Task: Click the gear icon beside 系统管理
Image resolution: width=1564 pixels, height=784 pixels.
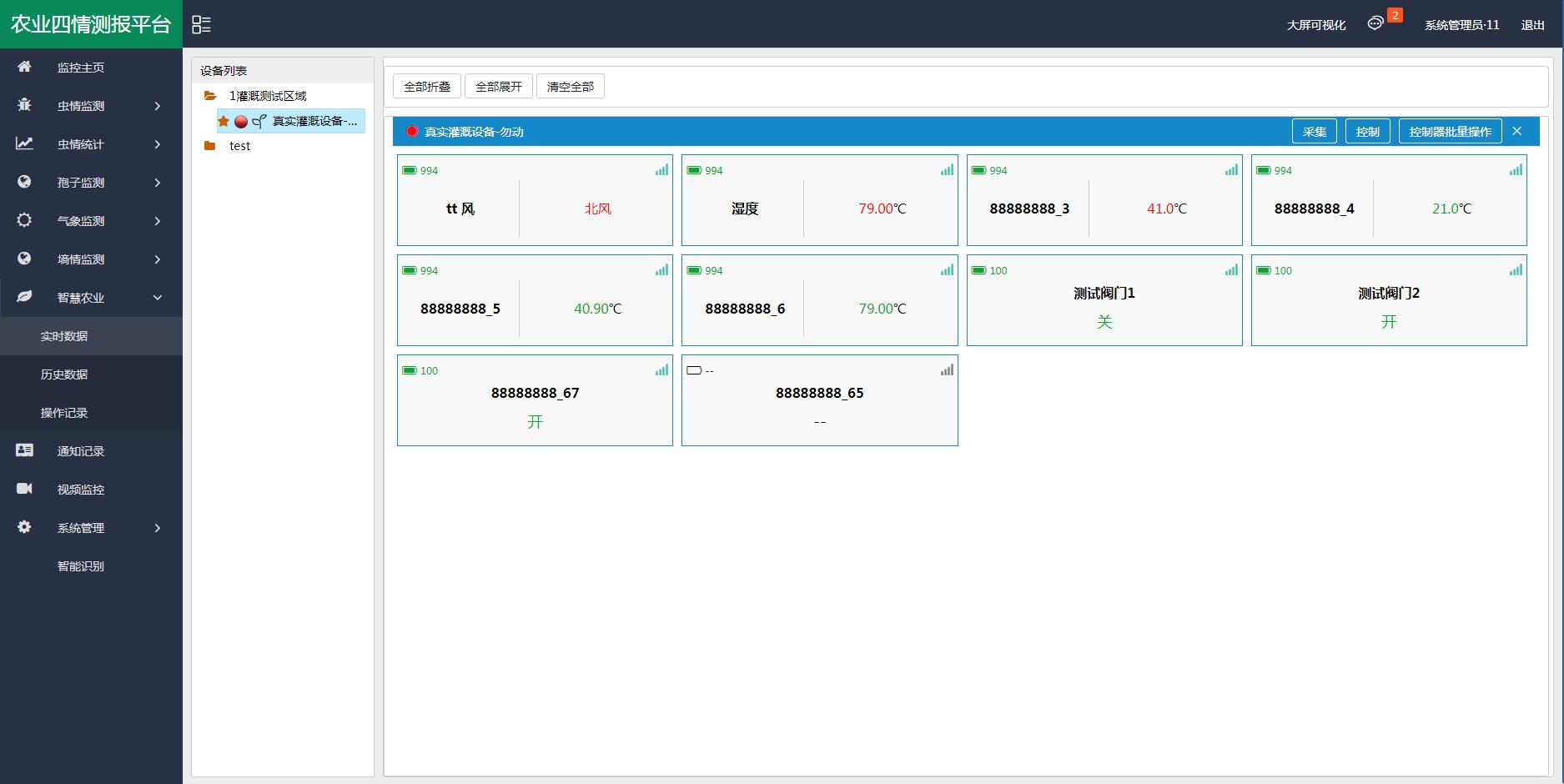Action: 24,527
